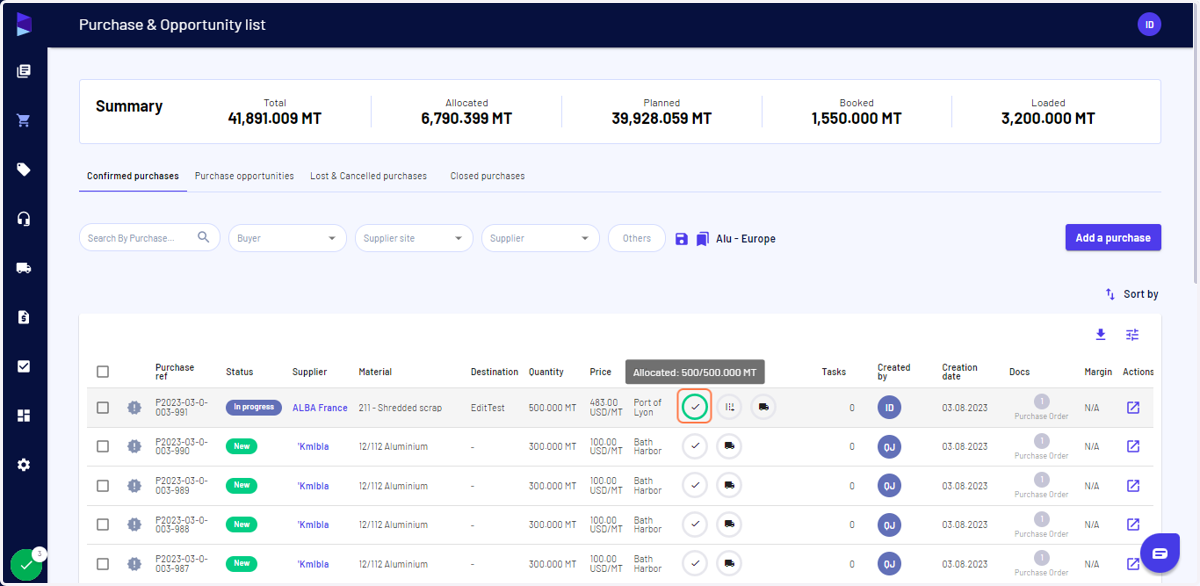The image size is (1200, 586).
Task: Open the chat widget button
Action: pos(1160,553)
